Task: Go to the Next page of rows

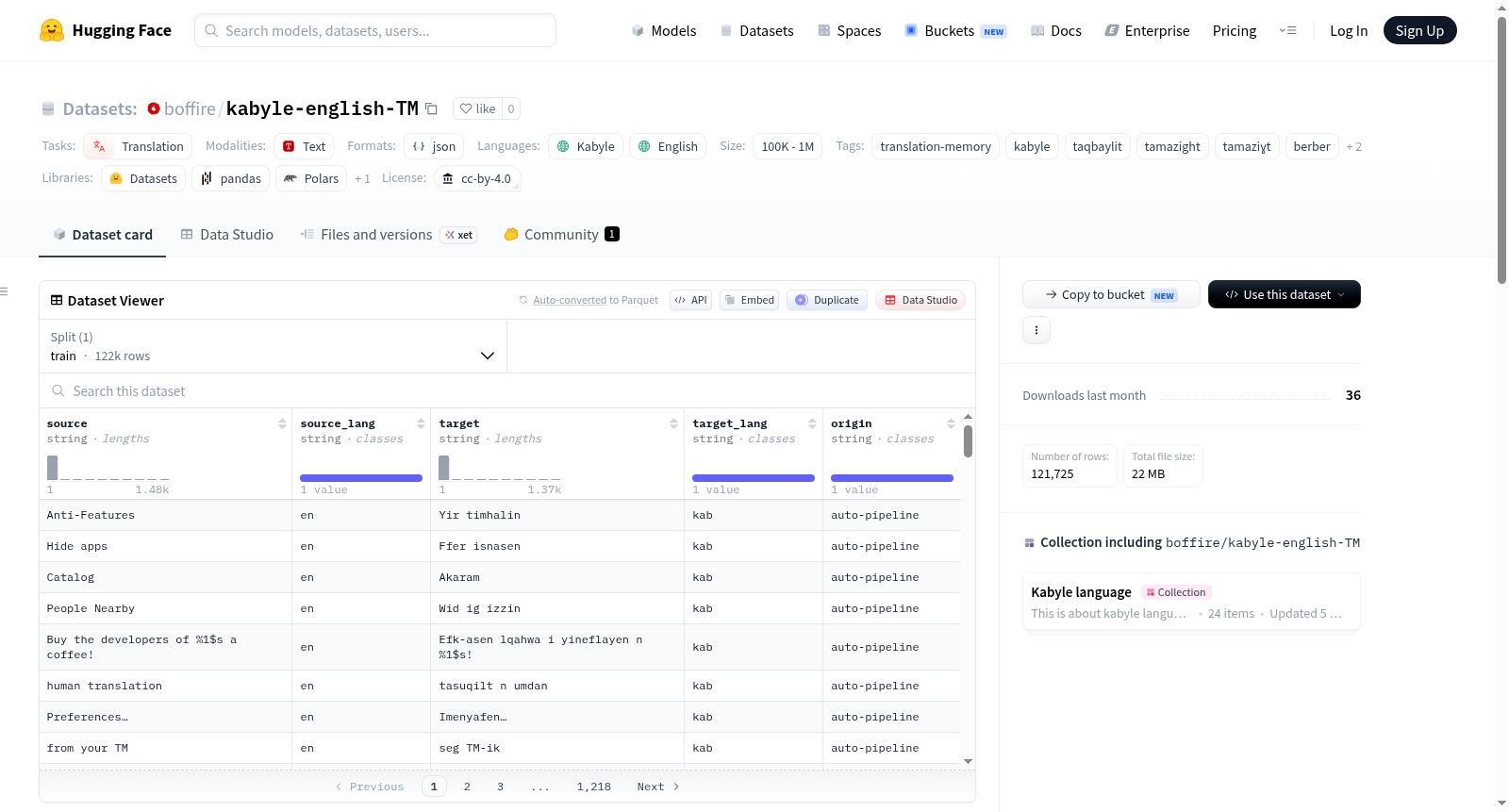Action: 658,787
